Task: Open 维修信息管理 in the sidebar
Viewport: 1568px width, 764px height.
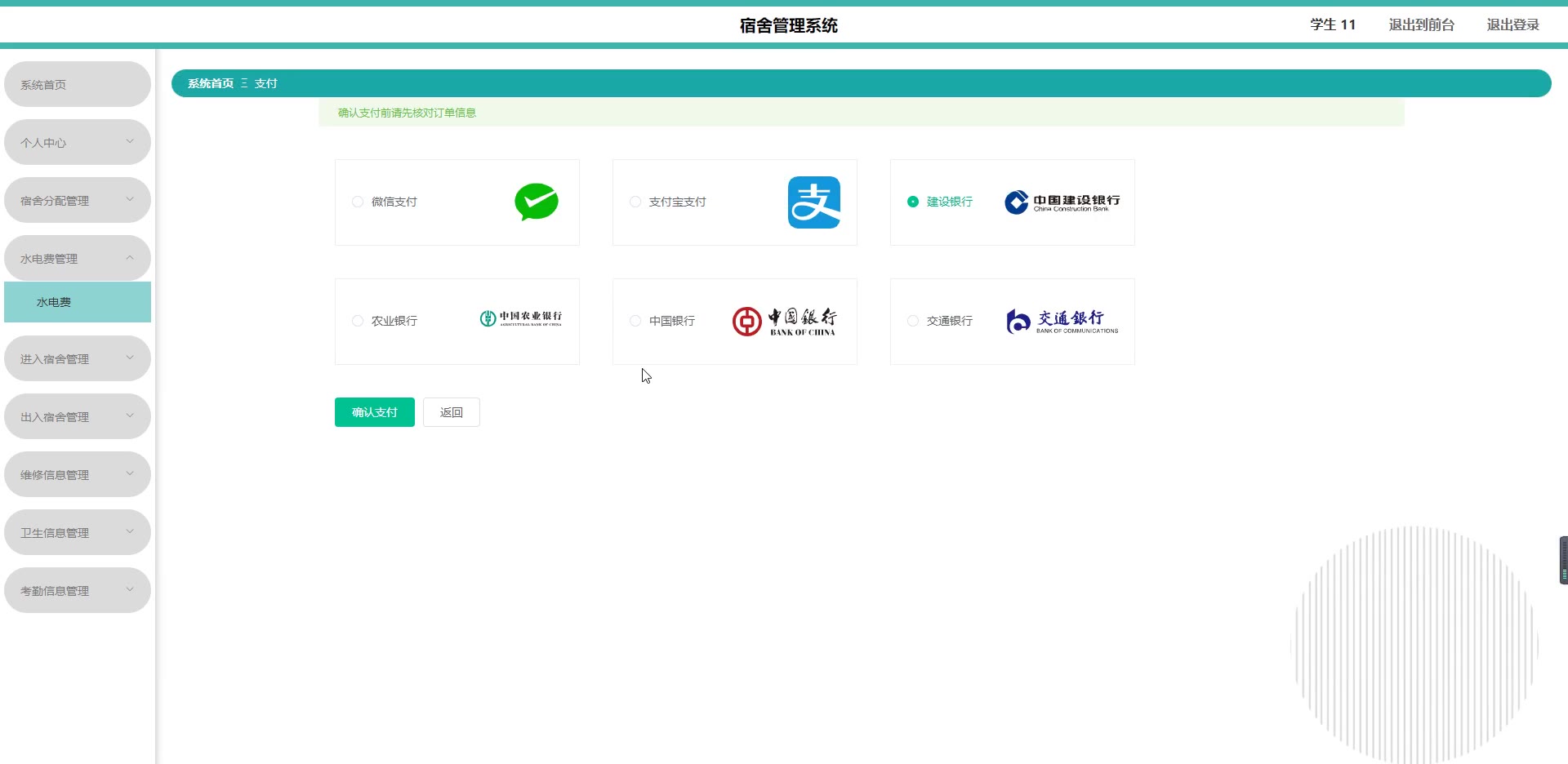Action: click(78, 474)
